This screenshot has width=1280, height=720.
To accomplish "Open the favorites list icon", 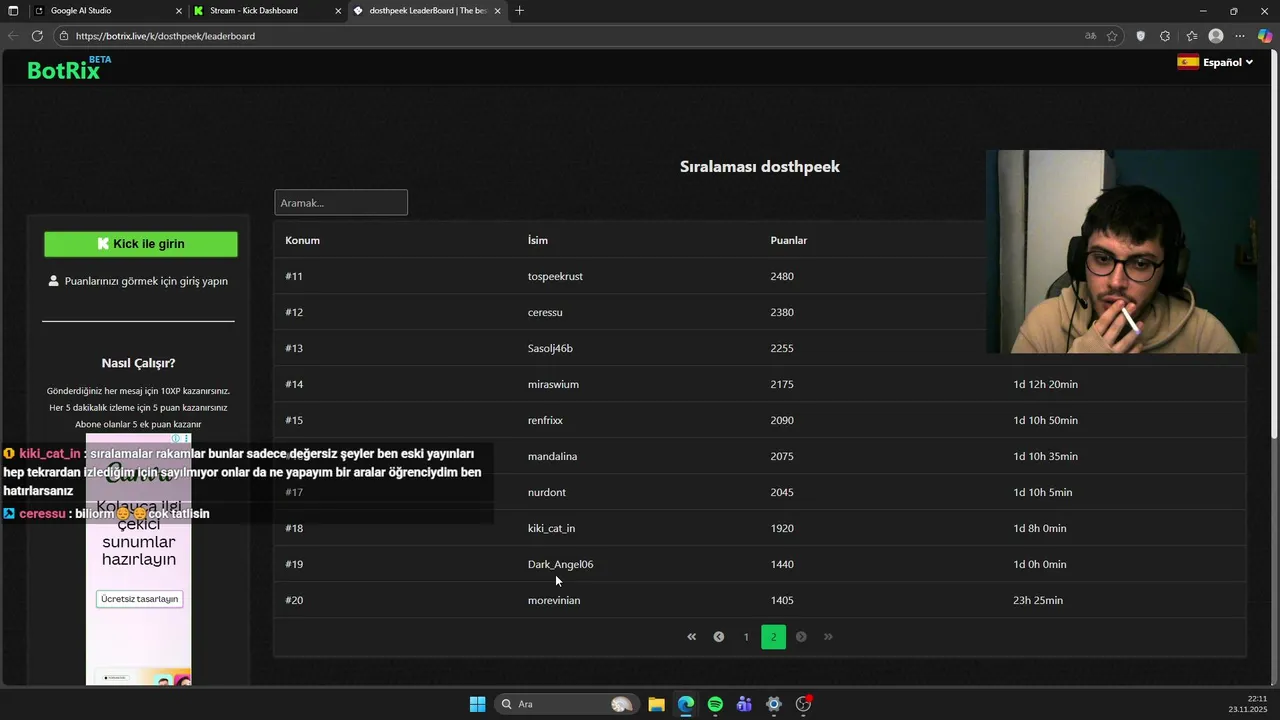I will (x=1191, y=36).
